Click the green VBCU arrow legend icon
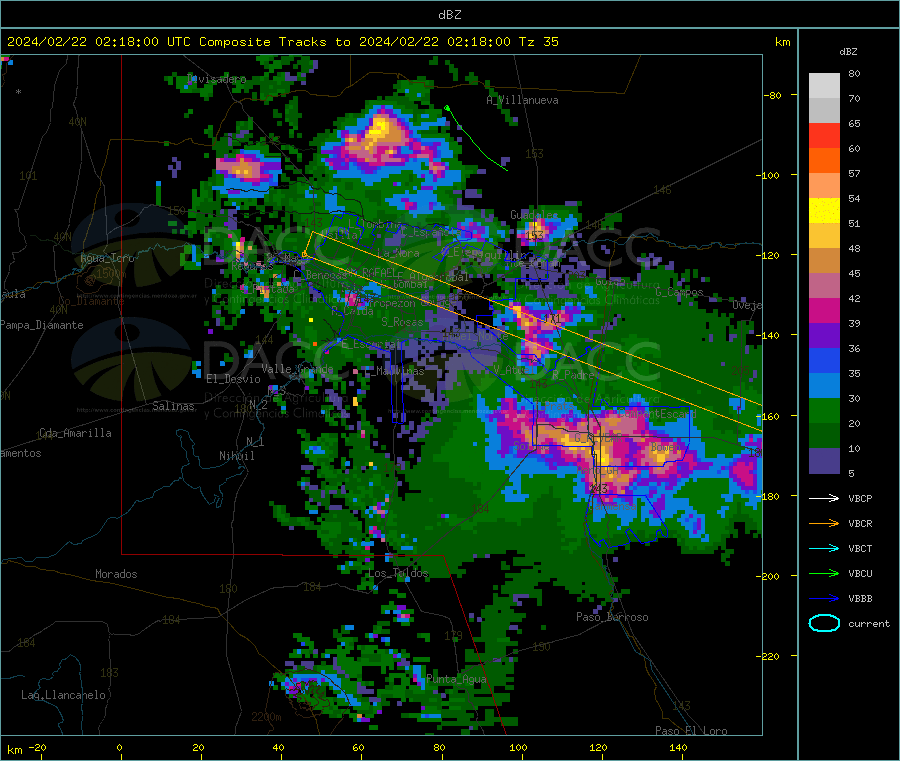Image resolution: width=900 pixels, height=761 pixels. click(824, 573)
